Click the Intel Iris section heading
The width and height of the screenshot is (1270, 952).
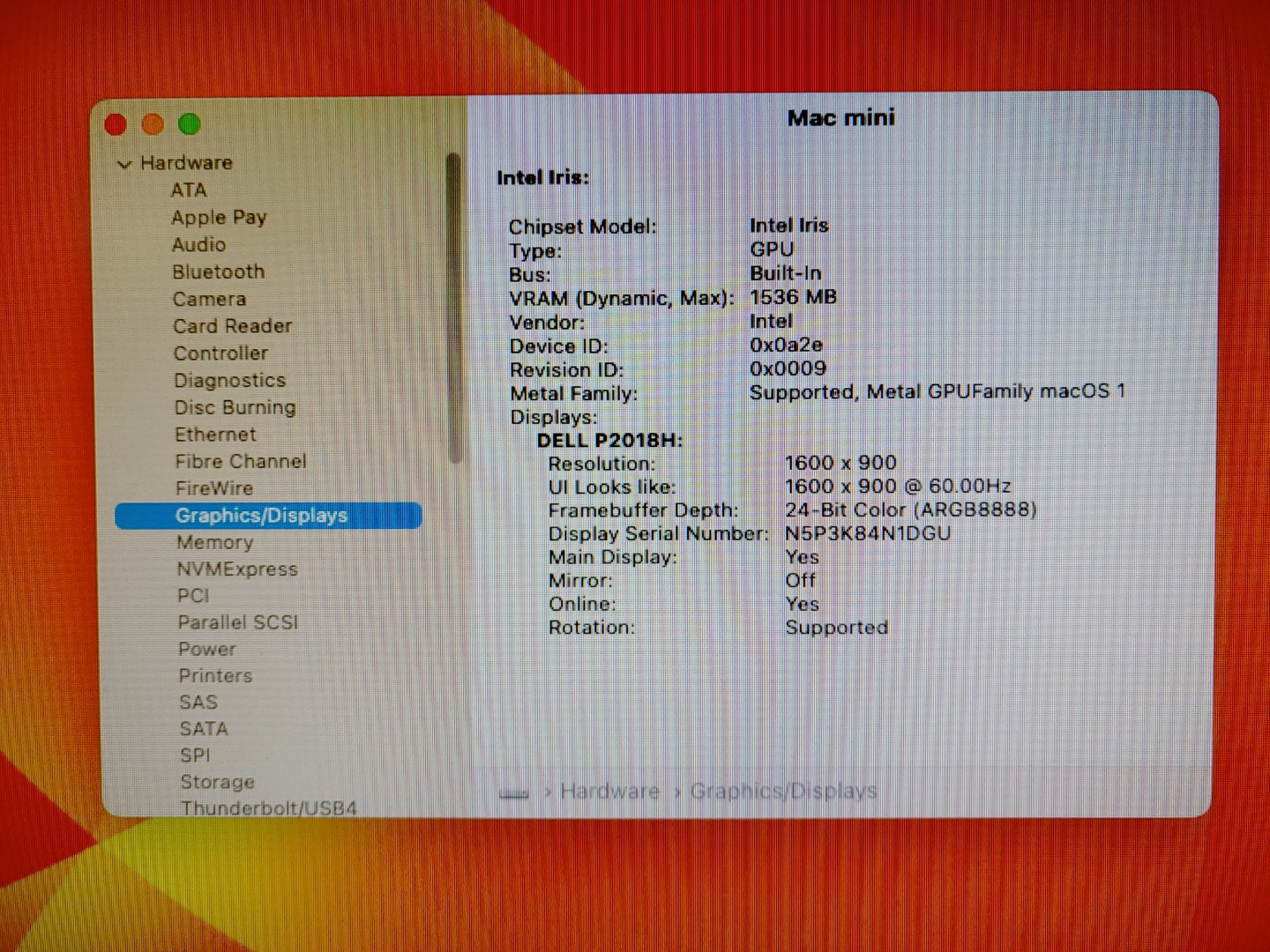(x=542, y=178)
